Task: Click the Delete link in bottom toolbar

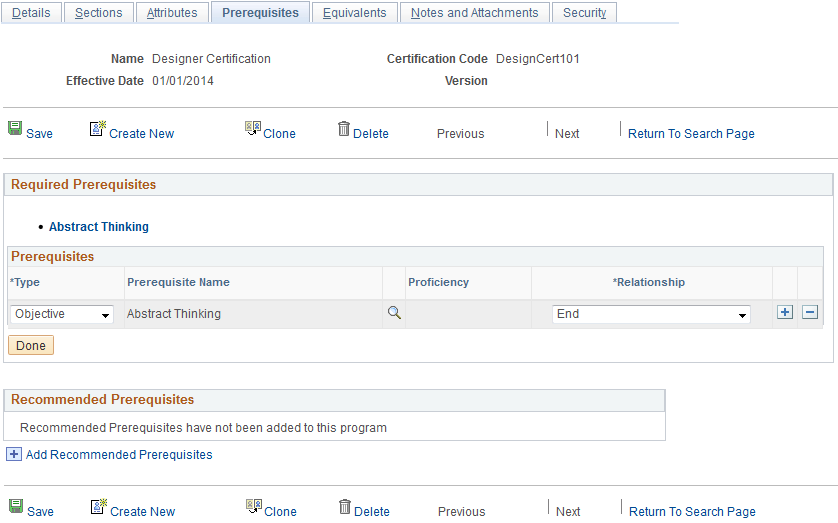Action: point(372,511)
